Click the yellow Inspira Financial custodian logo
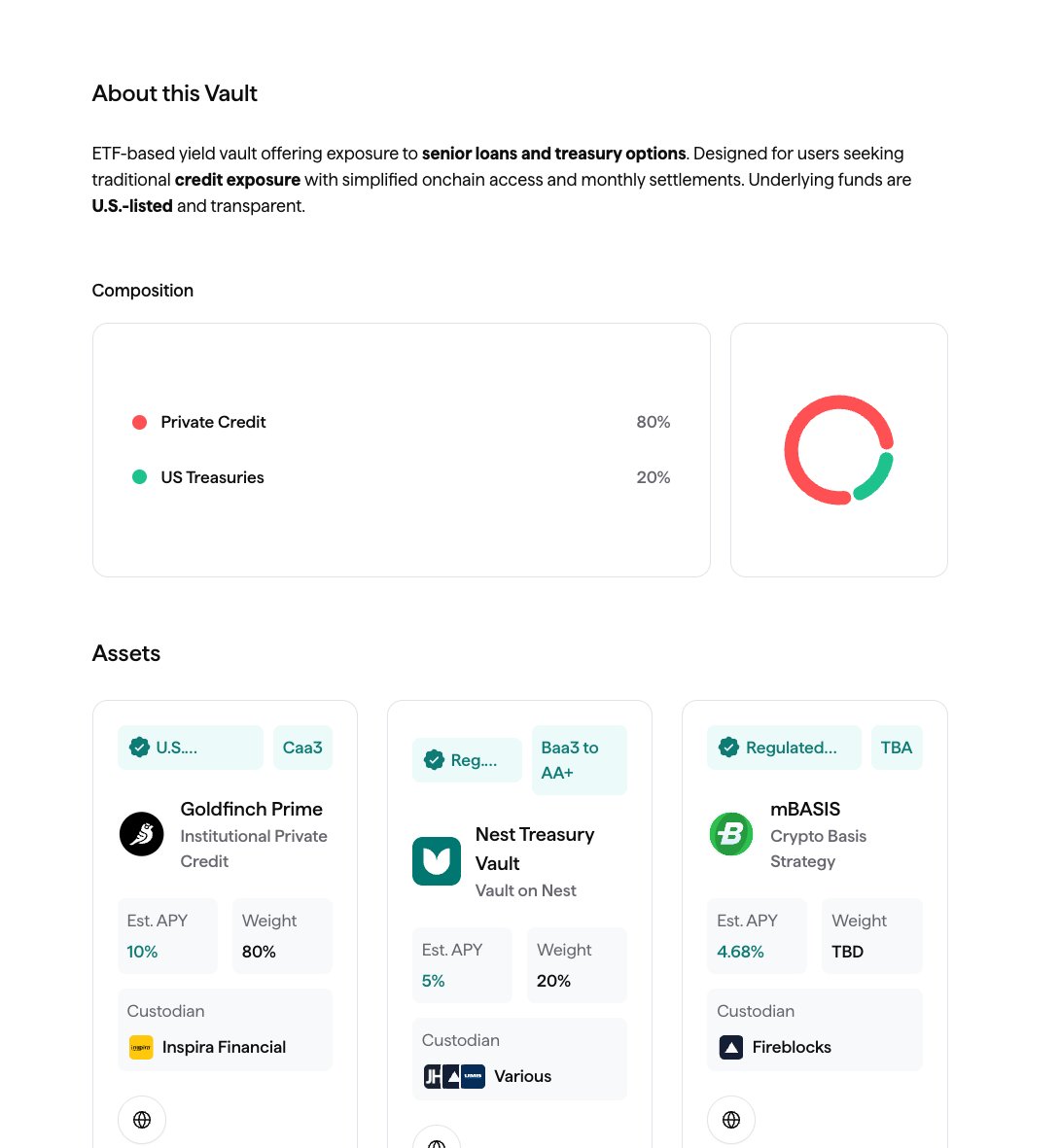Viewport: 1060px width, 1148px height. tap(141, 1047)
